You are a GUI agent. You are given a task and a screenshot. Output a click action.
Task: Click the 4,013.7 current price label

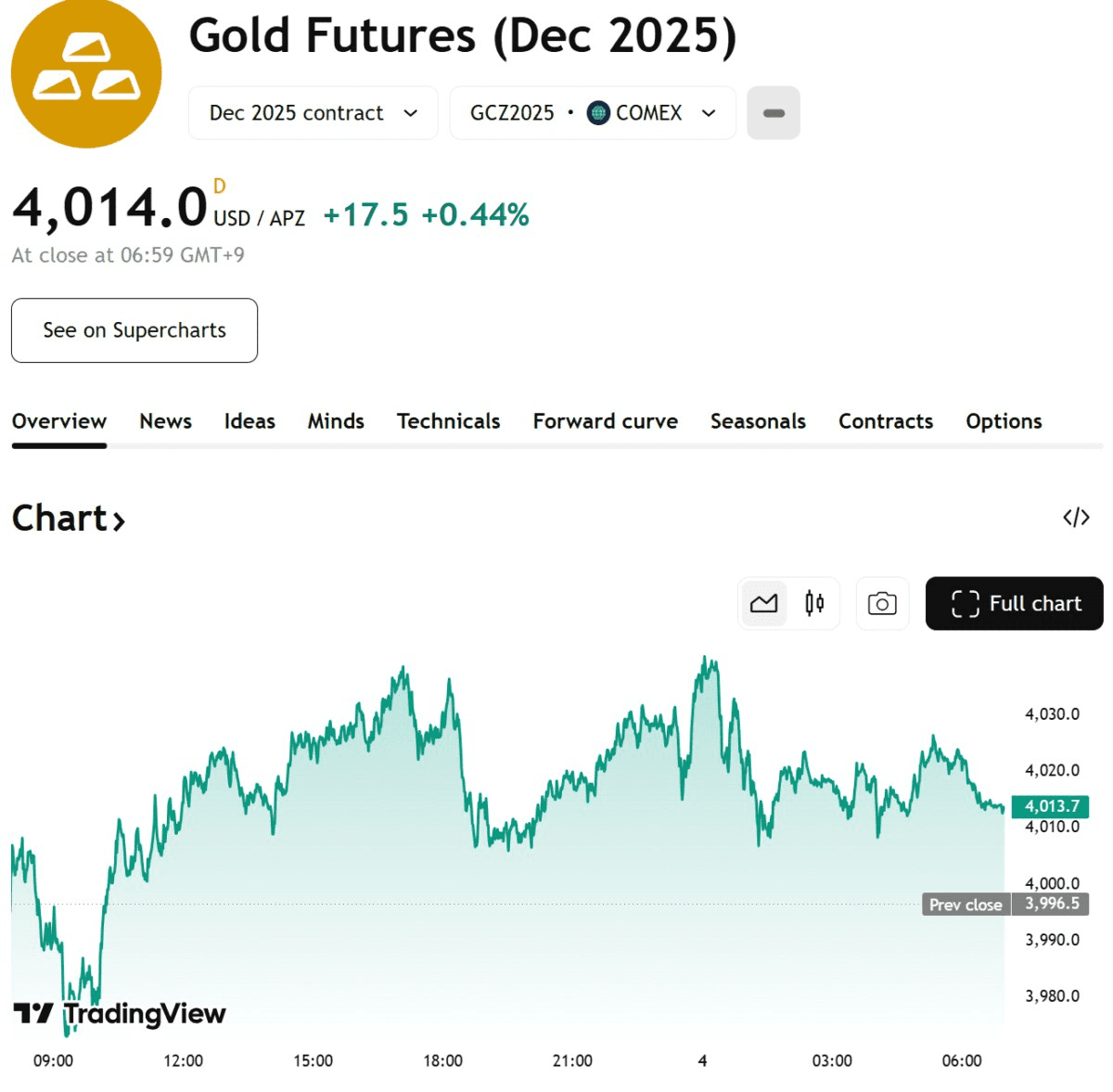coord(1051,806)
